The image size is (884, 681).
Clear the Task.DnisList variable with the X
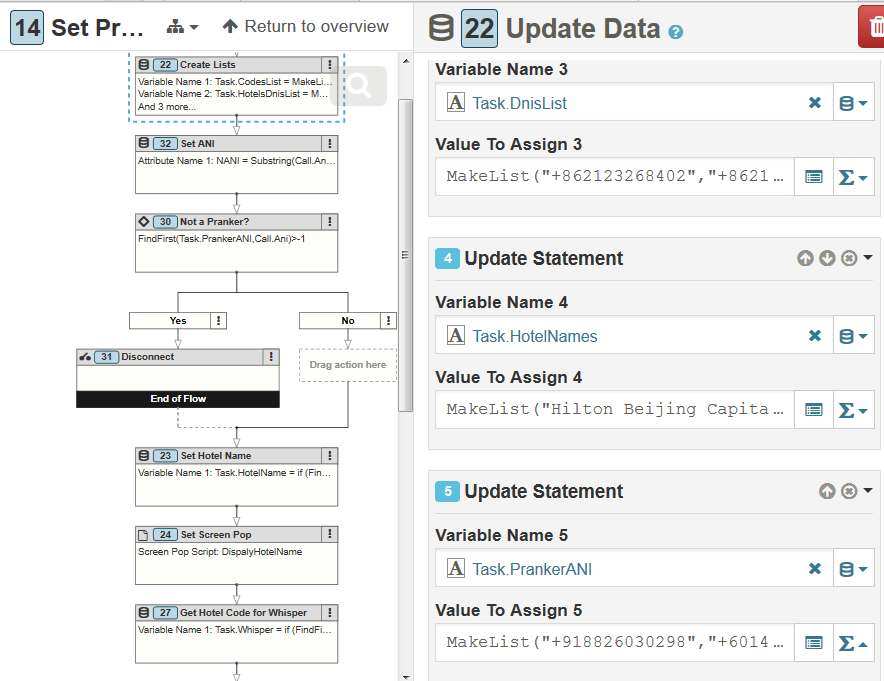[815, 103]
